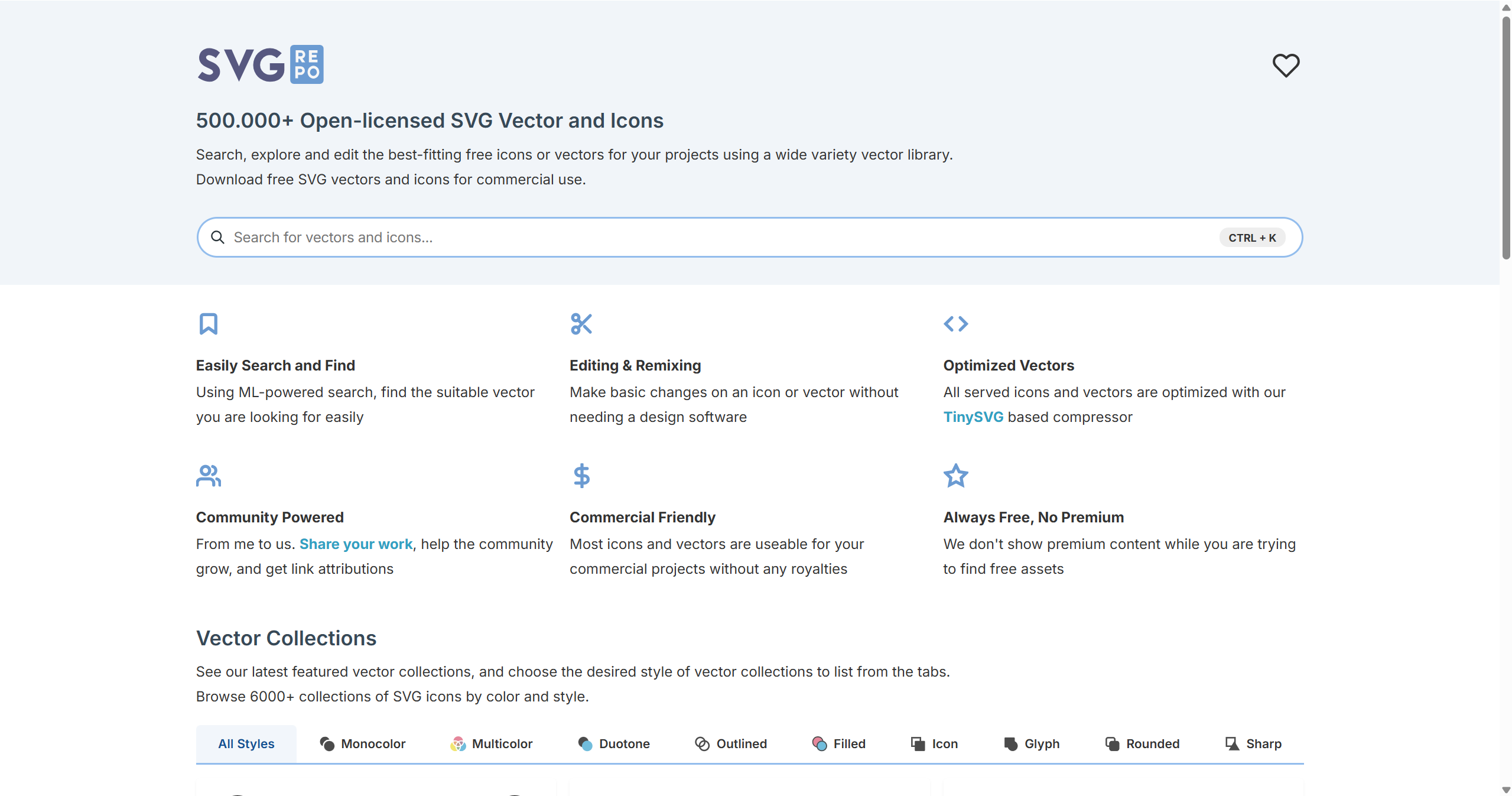Viewport: 1512px width, 796px height.
Task: Click the Community Powered people icon
Action: (208, 476)
